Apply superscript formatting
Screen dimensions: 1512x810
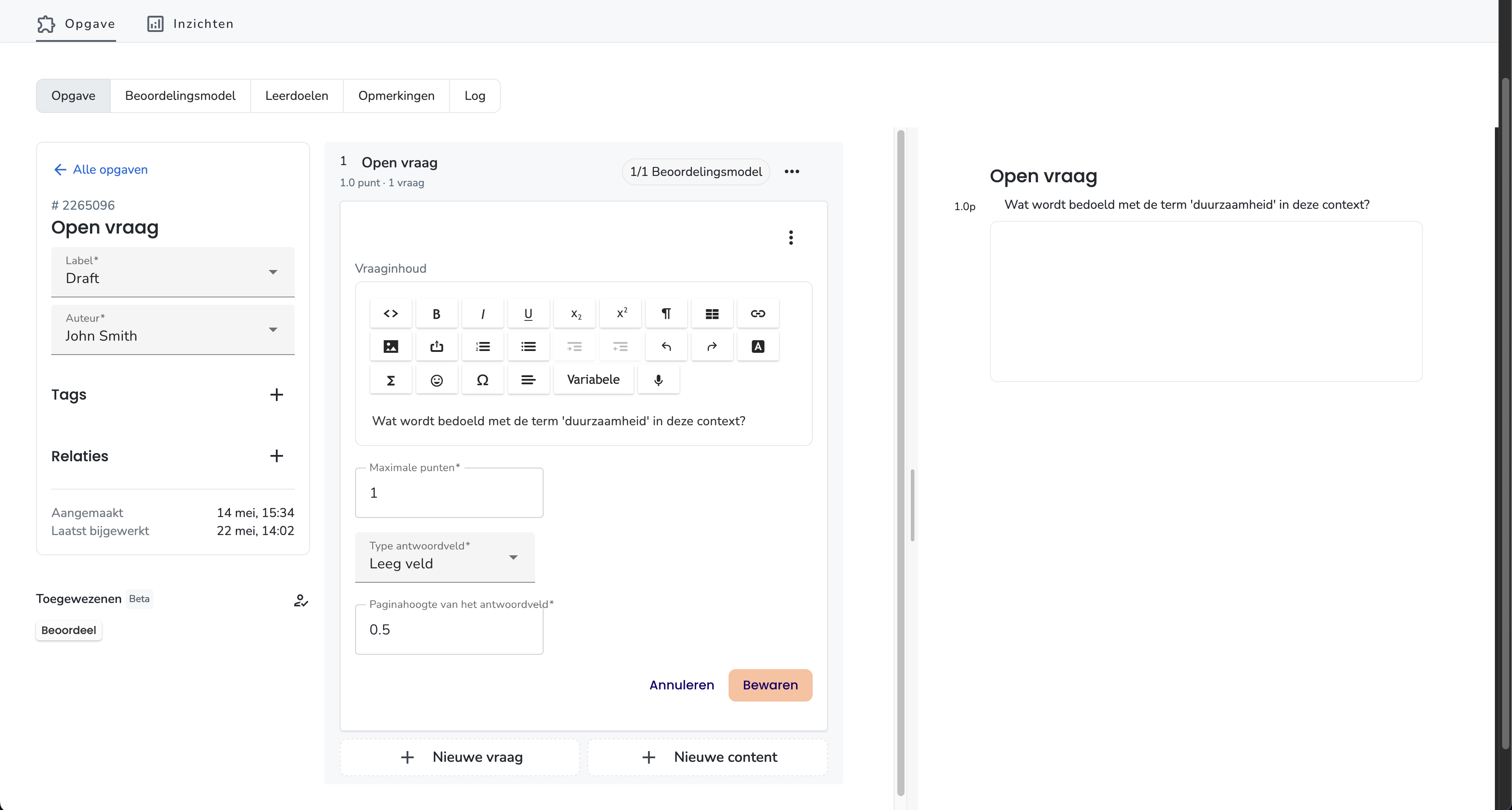point(621,314)
